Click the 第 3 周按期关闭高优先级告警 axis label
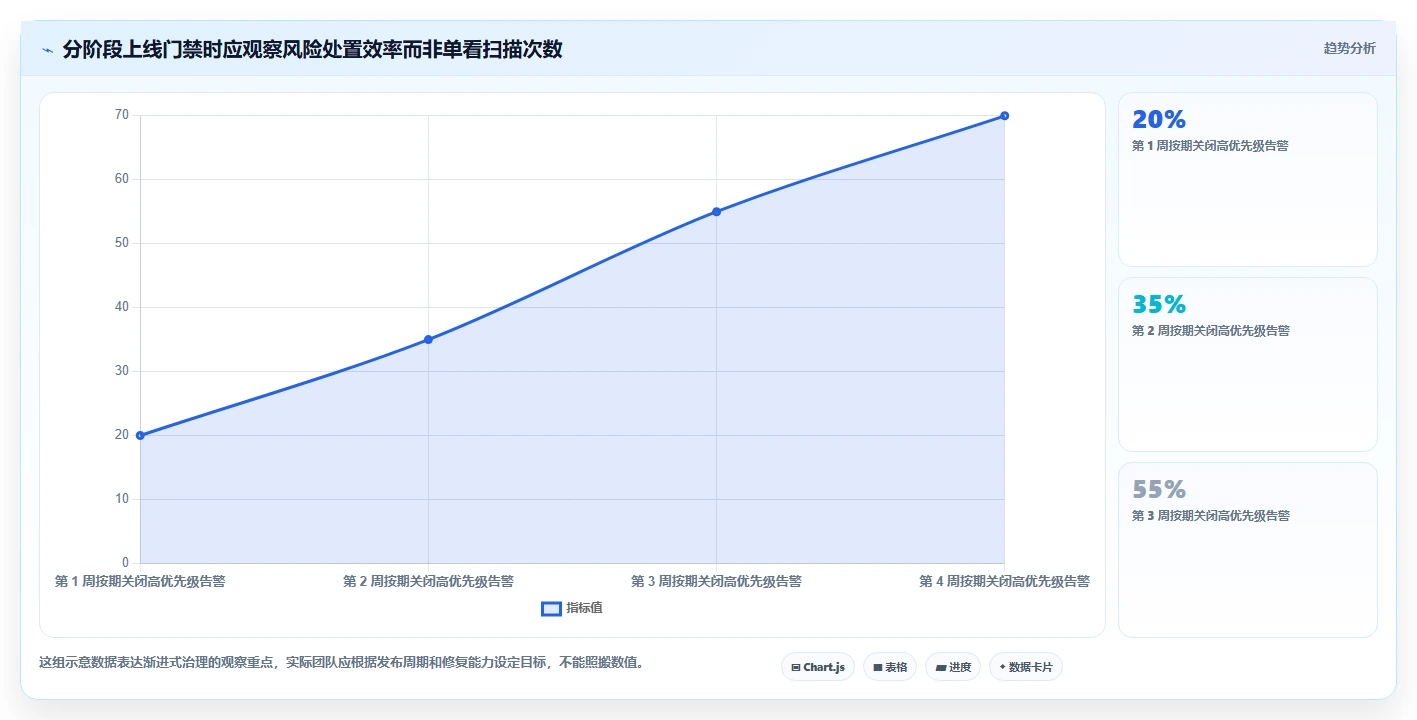1417x720 pixels. coord(716,581)
